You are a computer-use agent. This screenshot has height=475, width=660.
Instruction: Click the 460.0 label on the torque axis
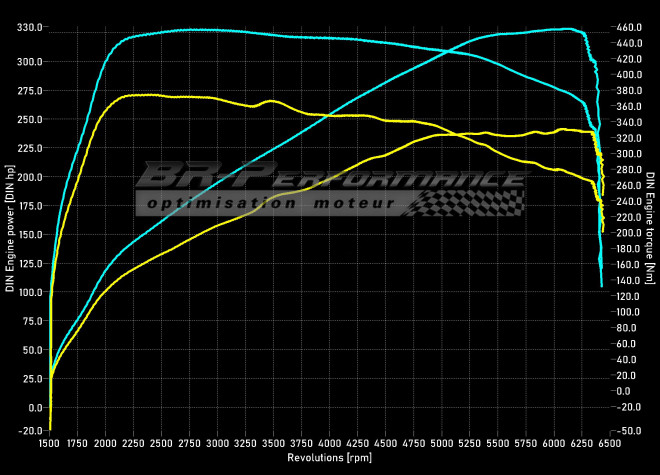629,27
